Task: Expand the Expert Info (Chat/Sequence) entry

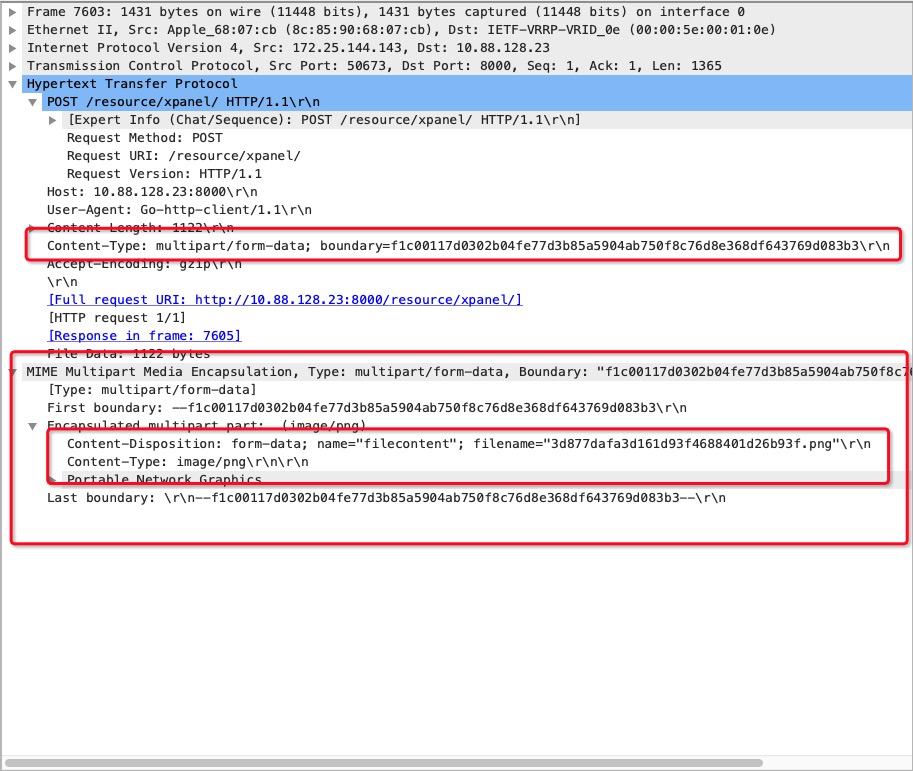Action: coord(53,120)
